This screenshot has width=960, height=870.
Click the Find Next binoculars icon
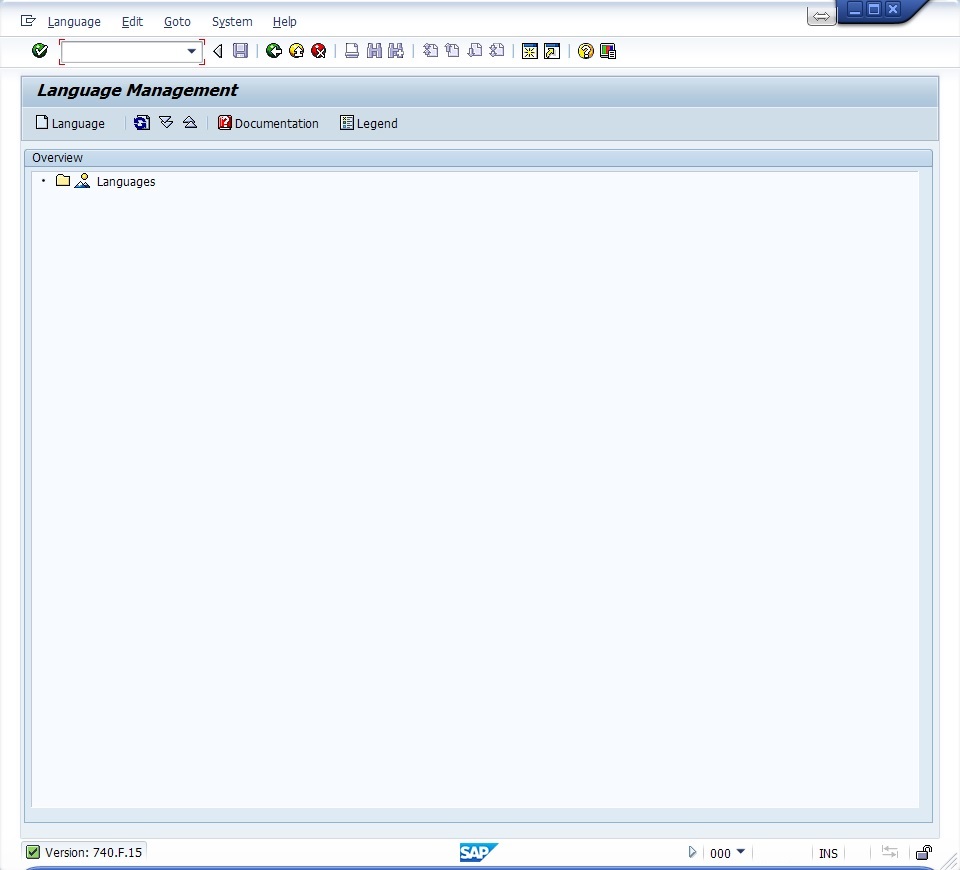click(x=396, y=51)
